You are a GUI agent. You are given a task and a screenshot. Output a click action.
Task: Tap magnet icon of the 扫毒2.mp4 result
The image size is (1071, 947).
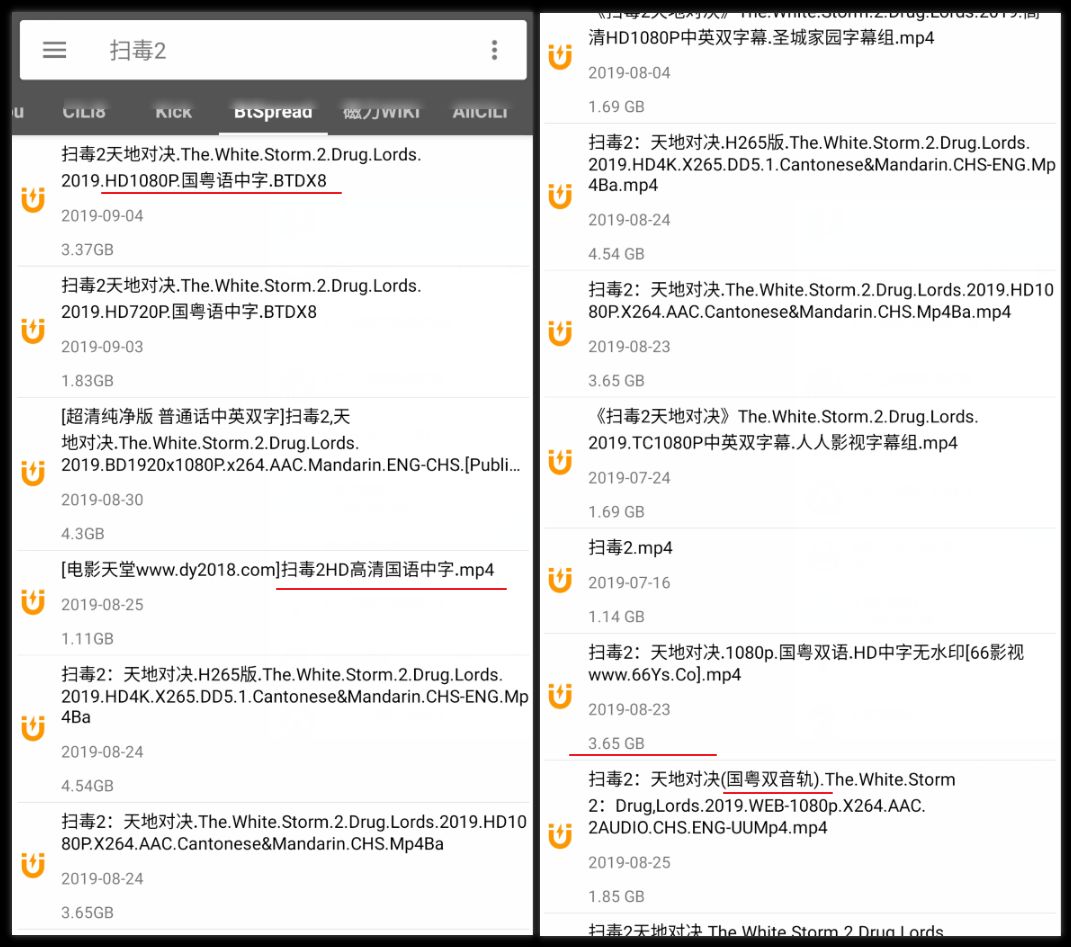[x=560, y=580]
